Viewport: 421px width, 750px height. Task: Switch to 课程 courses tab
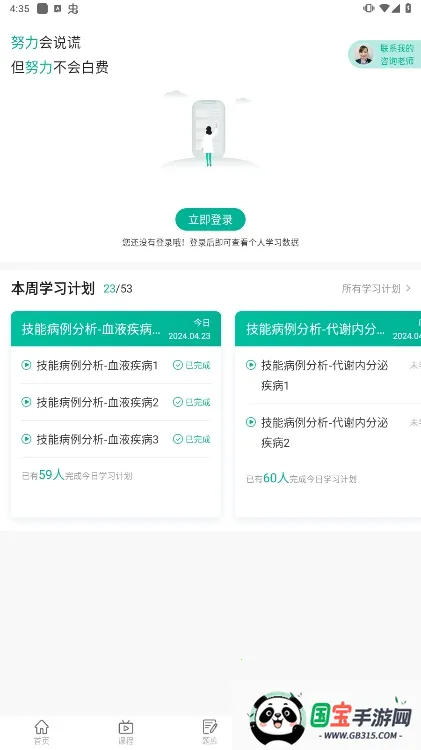[126, 732]
